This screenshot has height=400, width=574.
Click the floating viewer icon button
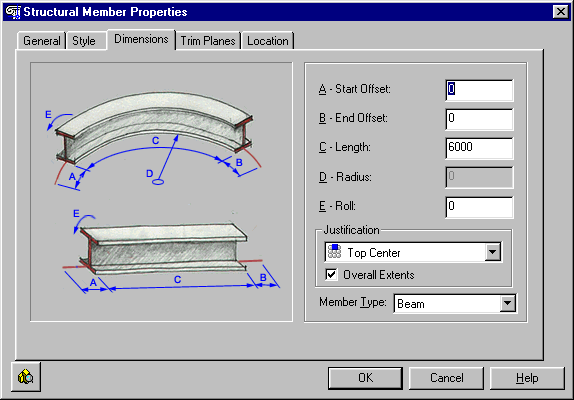[x=26, y=377]
